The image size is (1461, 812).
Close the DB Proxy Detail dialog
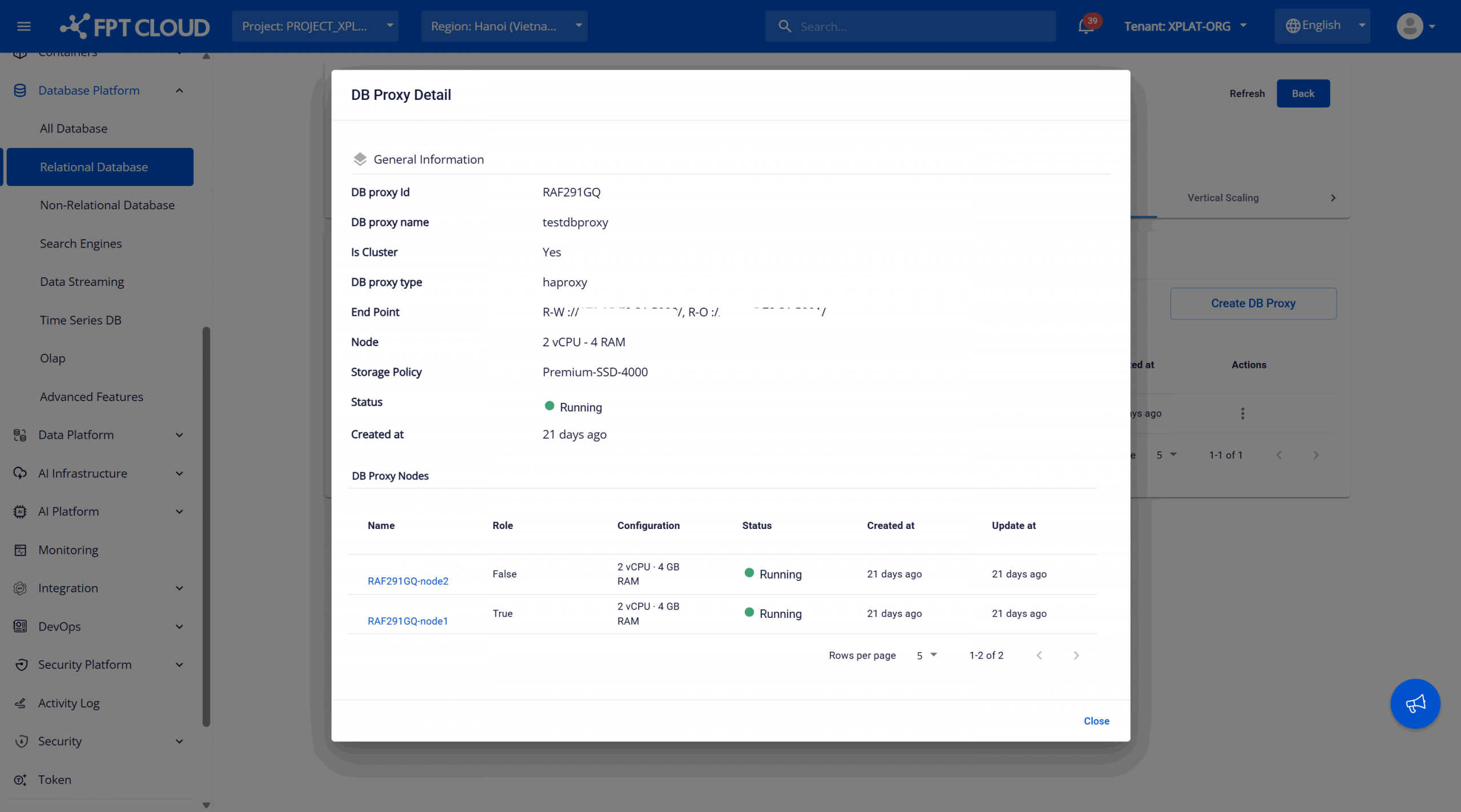(1096, 721)
